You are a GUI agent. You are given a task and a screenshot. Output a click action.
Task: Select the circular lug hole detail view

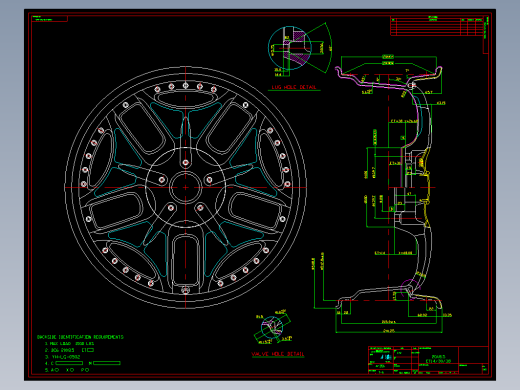(x=289, y=48)
